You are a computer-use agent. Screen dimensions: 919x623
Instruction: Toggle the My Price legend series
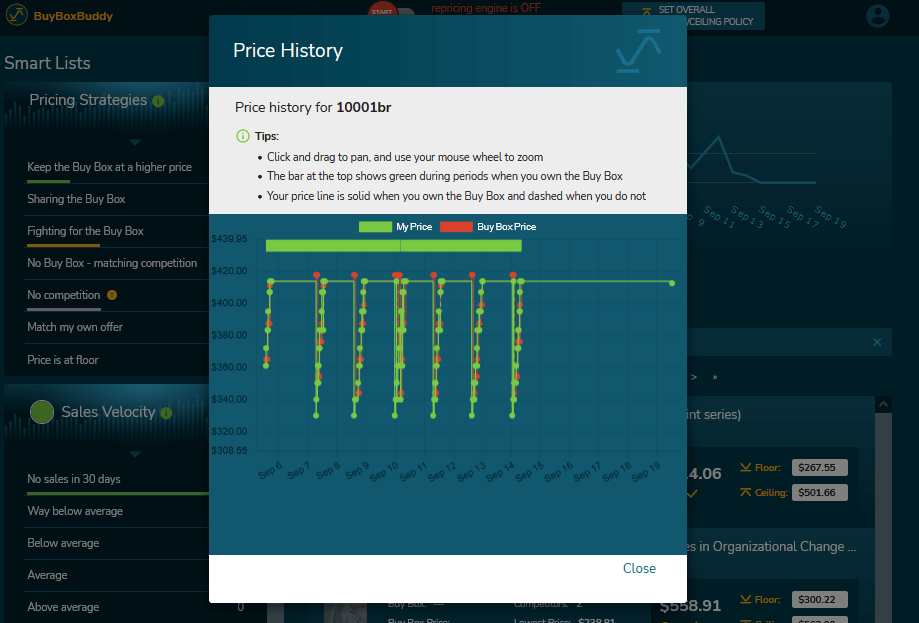pyautogui.click(x=396, y=227)
